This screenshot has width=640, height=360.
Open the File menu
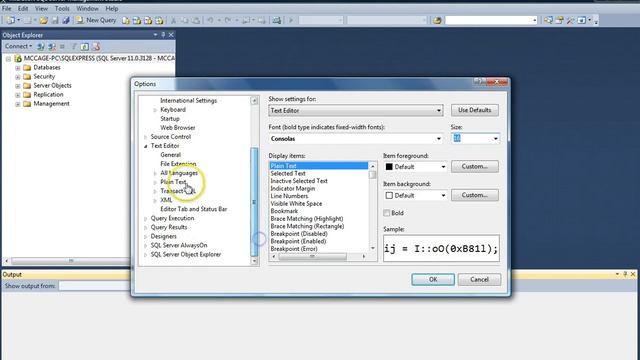(x=7, y=8)
